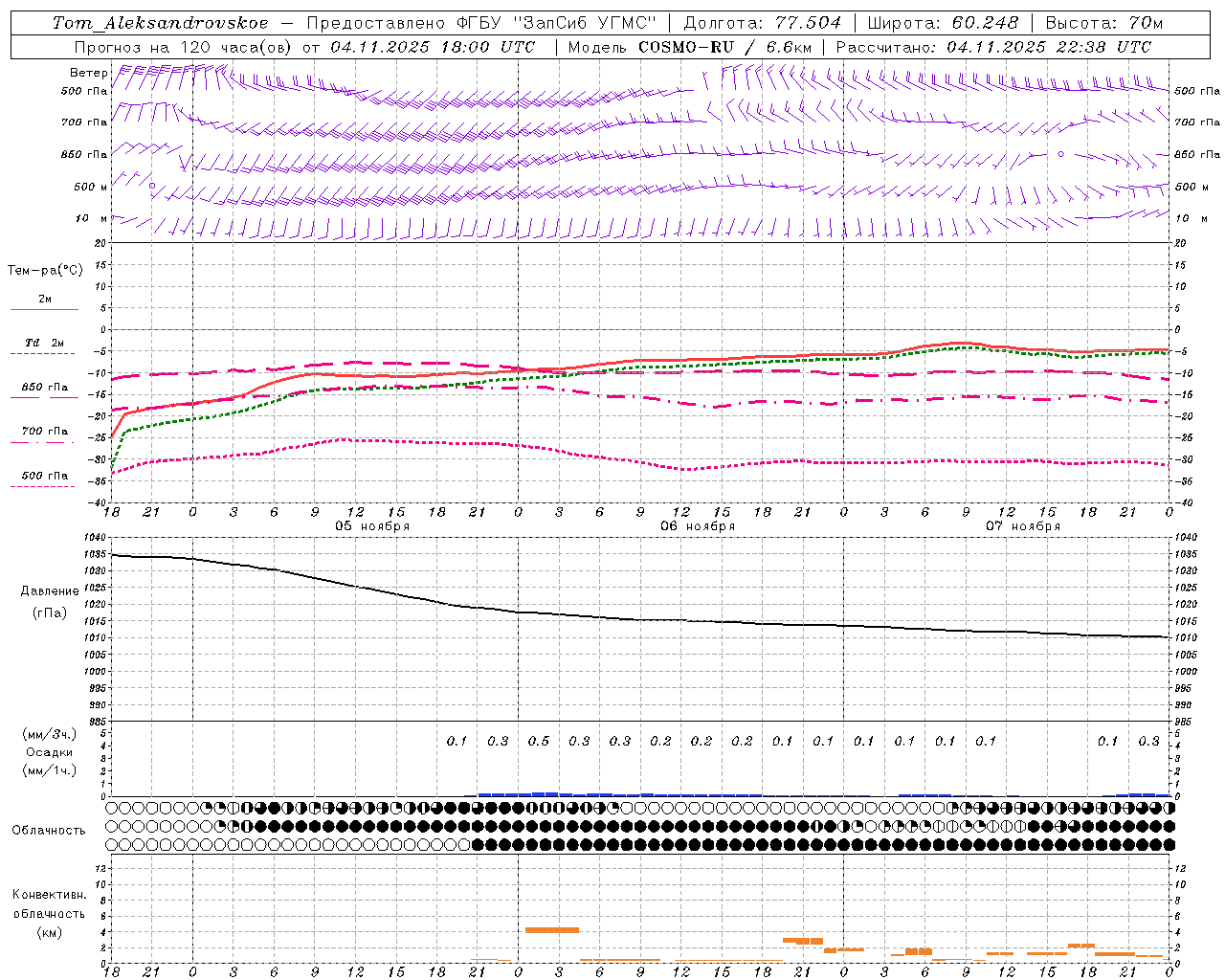Click the Давление pressure panel label

pos(50,591)
